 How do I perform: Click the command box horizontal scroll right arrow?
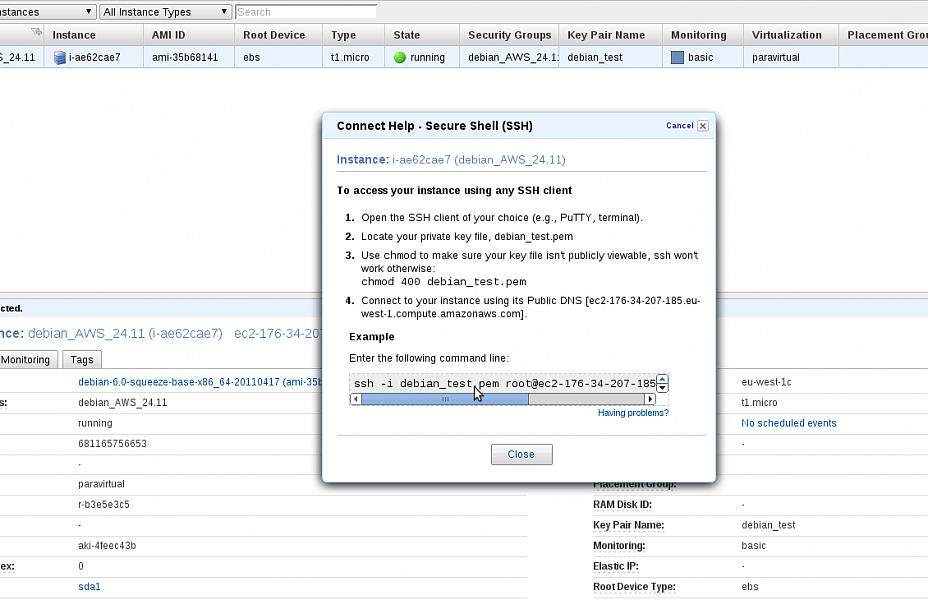(650, 399)
